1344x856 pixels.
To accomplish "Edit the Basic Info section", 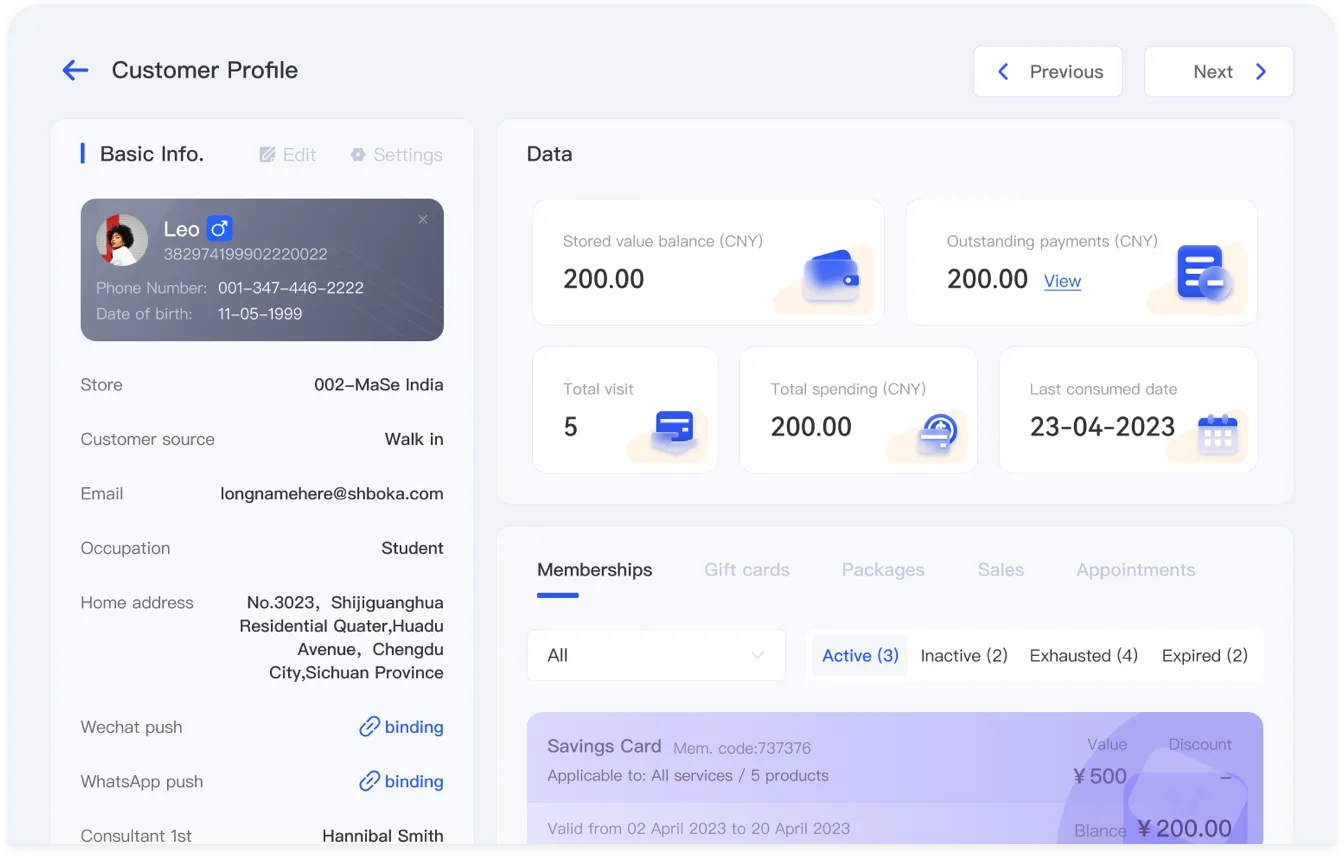I will [x=288, y=155].
